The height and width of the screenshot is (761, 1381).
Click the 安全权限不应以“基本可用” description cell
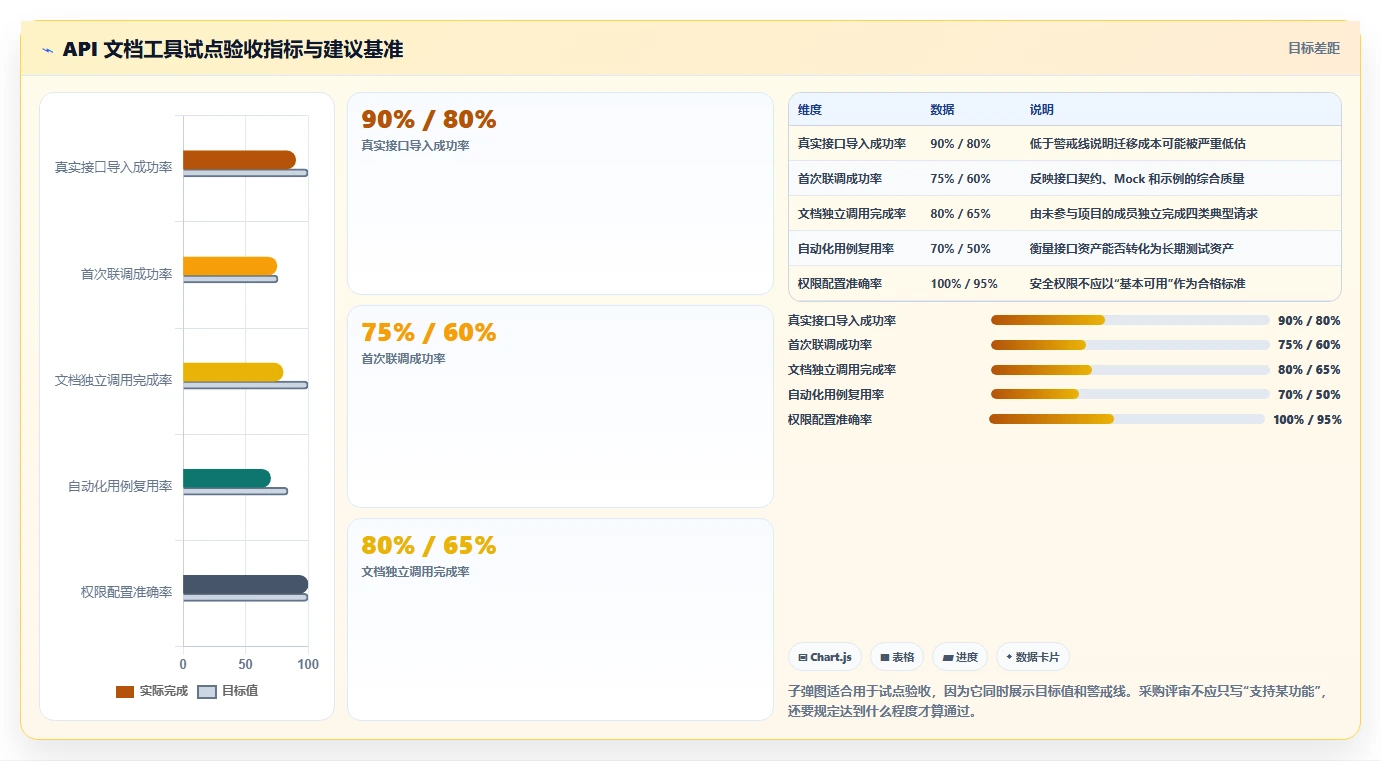point(1137,284)
